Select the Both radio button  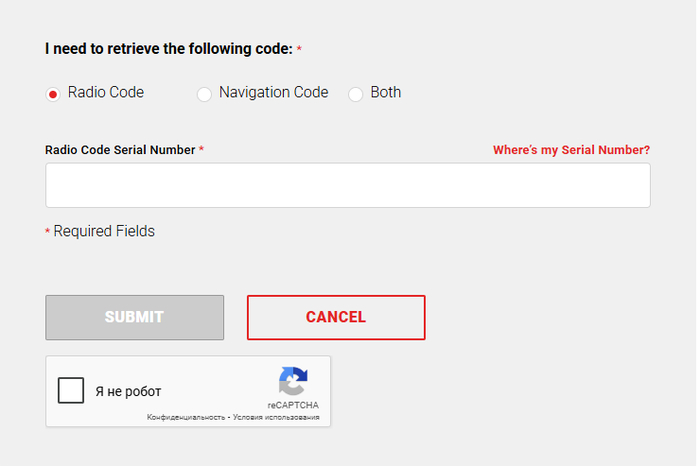(x=355, y=94)
